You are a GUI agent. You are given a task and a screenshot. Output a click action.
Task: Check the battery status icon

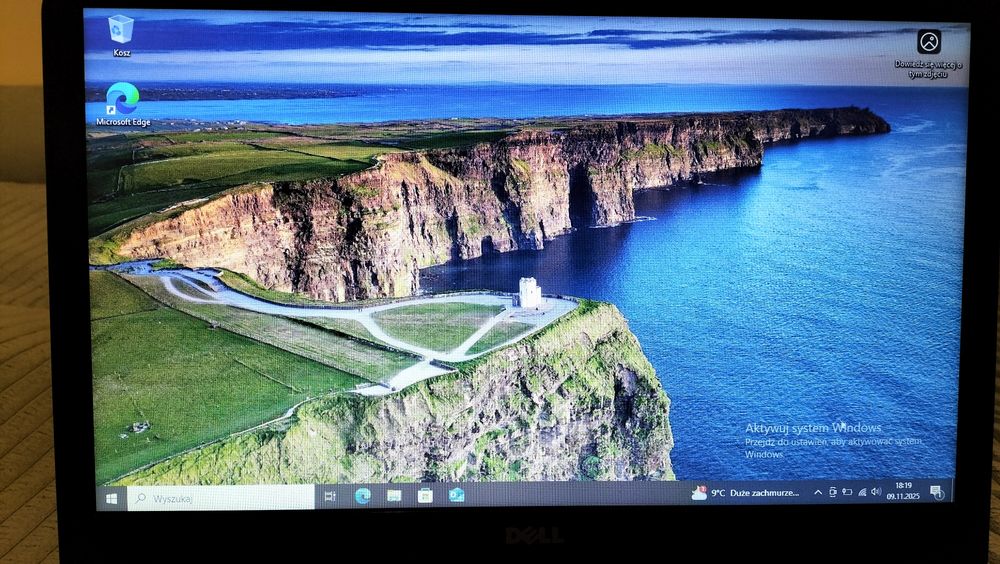[x=848, y=492]
